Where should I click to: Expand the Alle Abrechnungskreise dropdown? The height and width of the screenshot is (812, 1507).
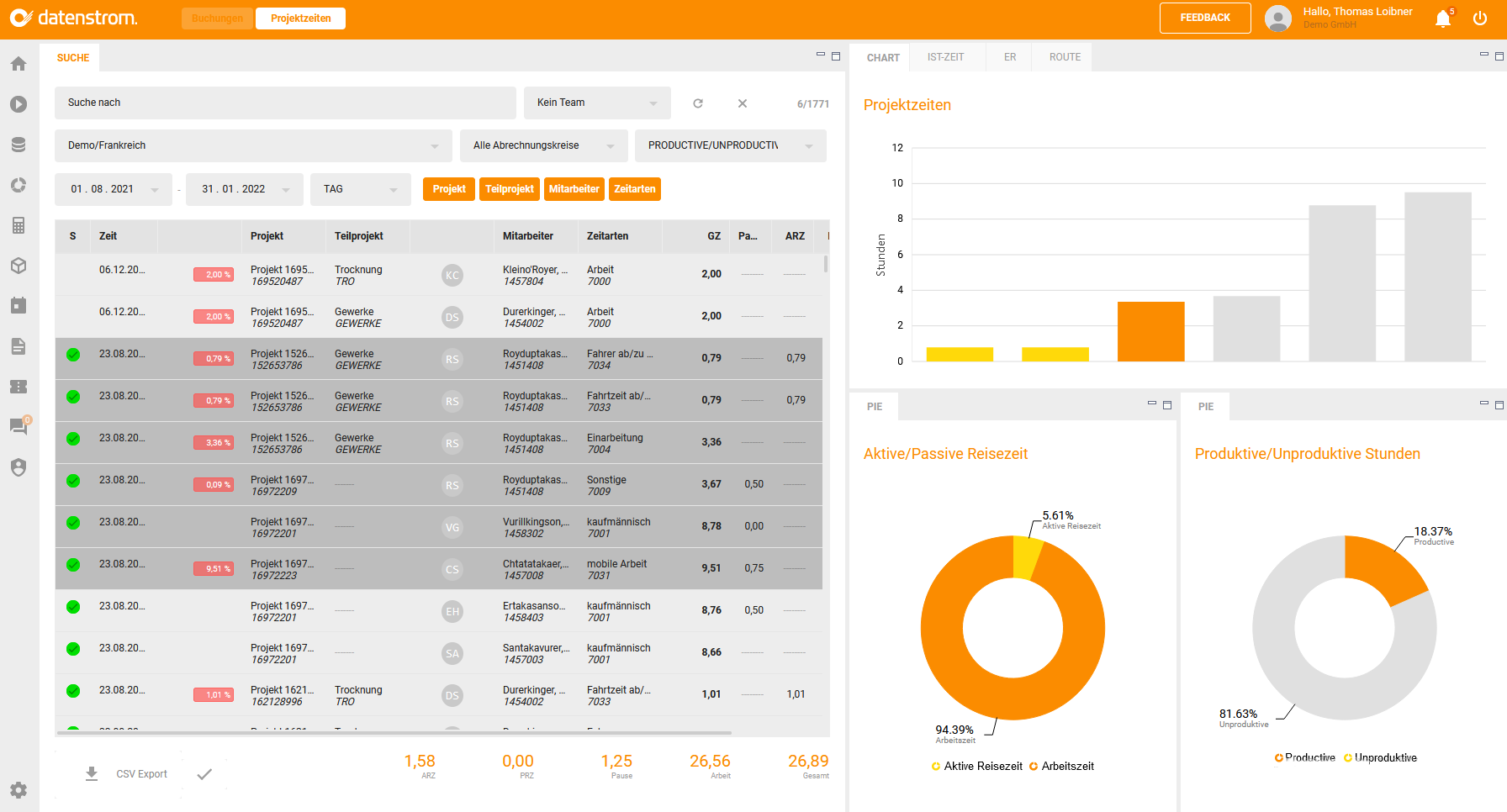tap(542, 145)
